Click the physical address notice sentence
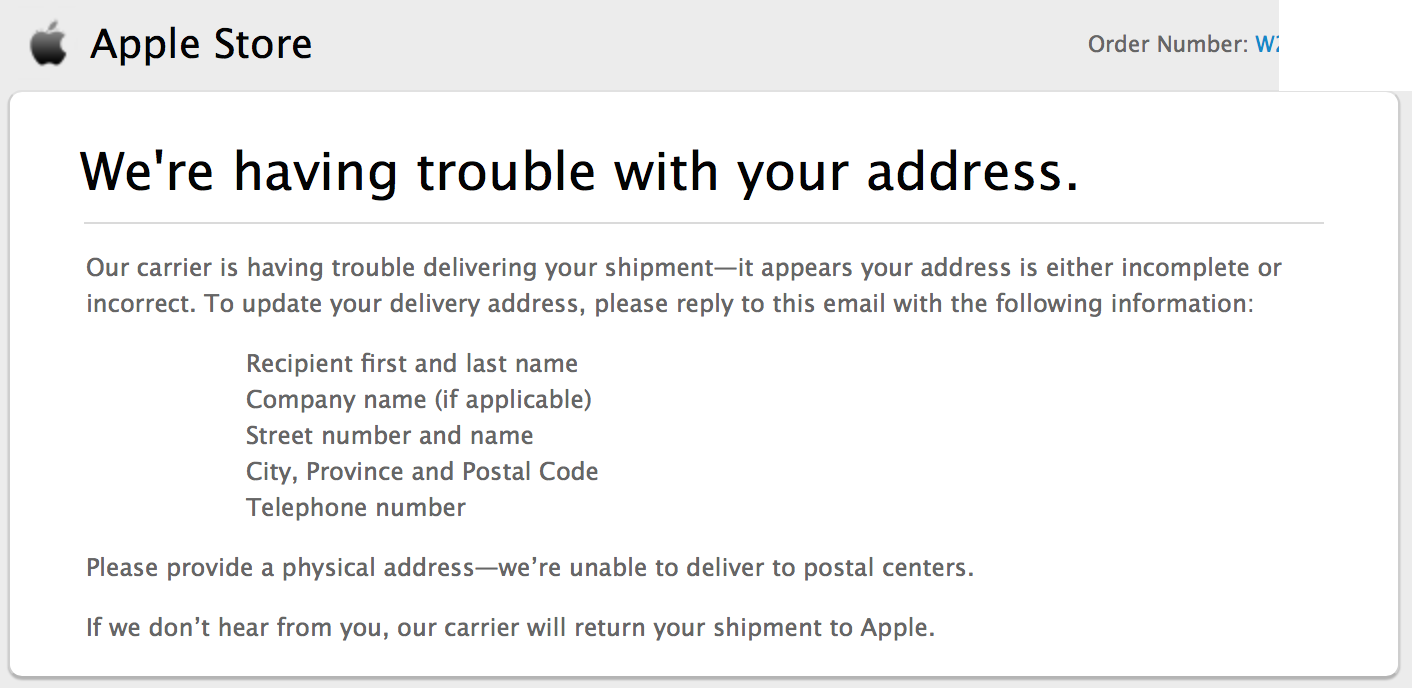The height and width of the screenshot is (688, 1412). (530, 568)
